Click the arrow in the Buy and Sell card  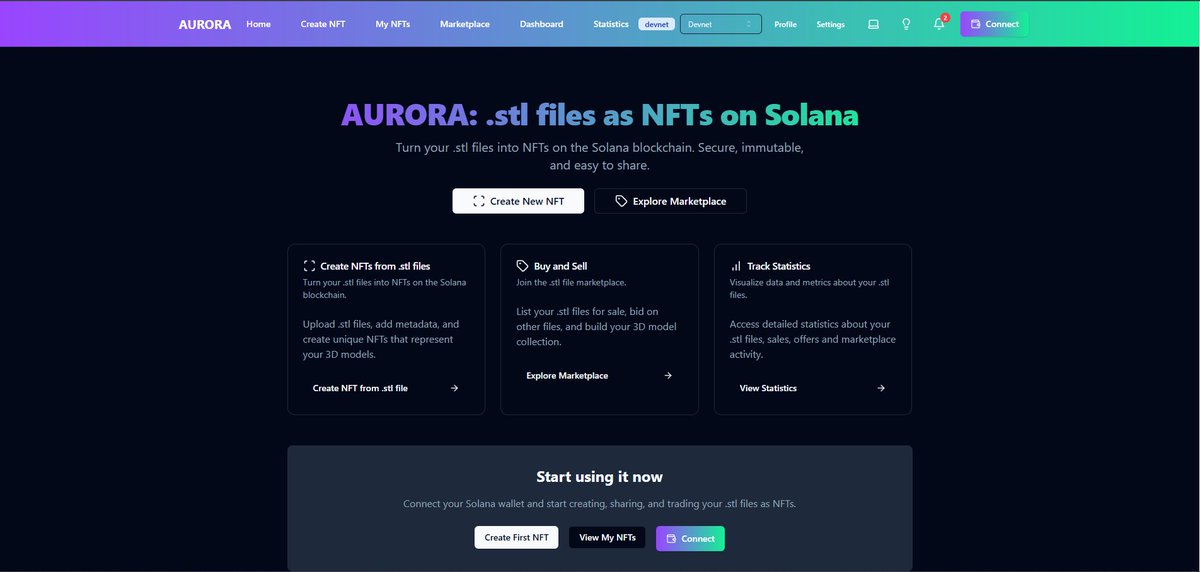pyautogui.click(x=668, y=376)
